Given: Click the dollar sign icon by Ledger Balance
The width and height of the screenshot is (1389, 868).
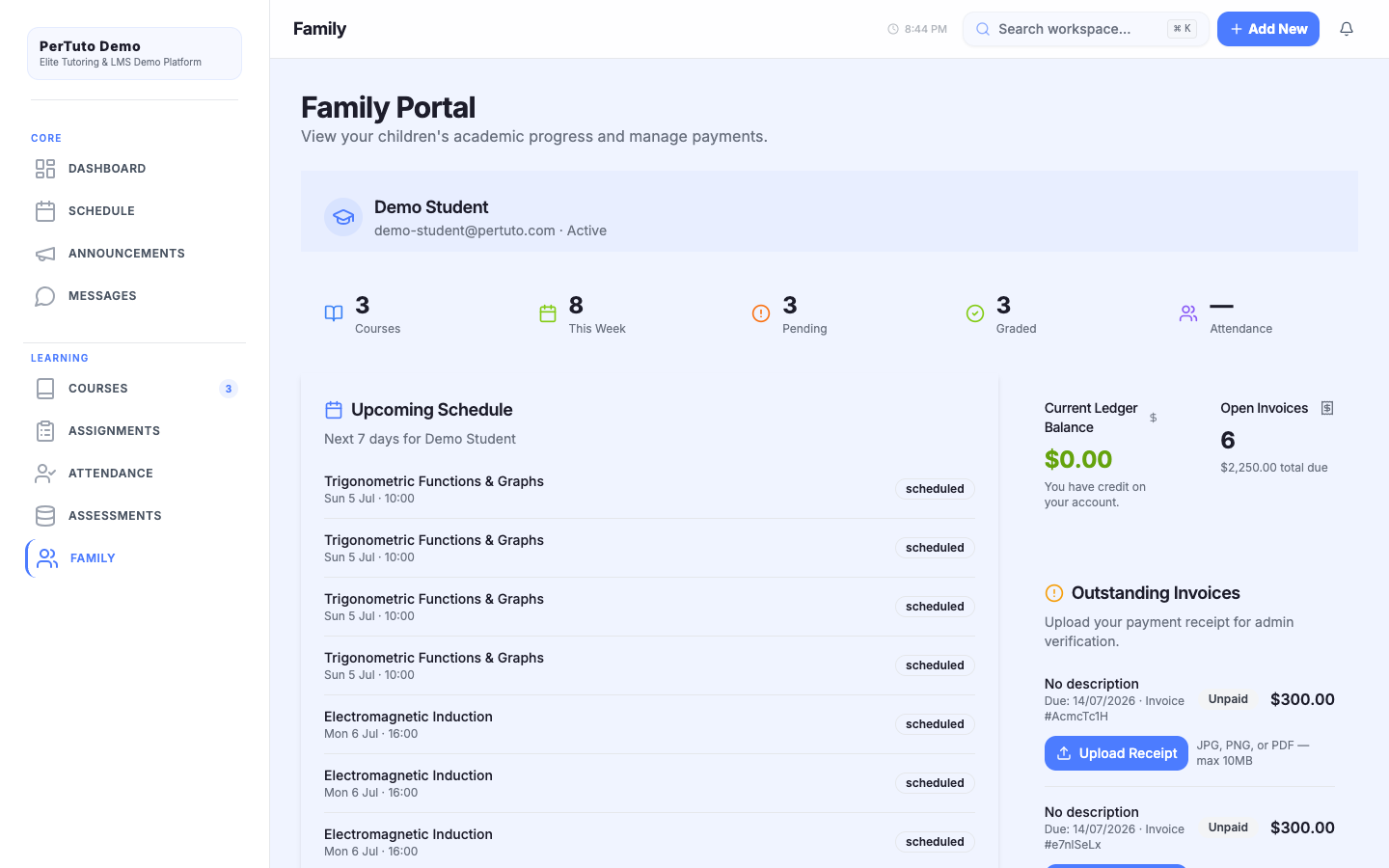Looking at the screenshot, I should [1153, 418].
